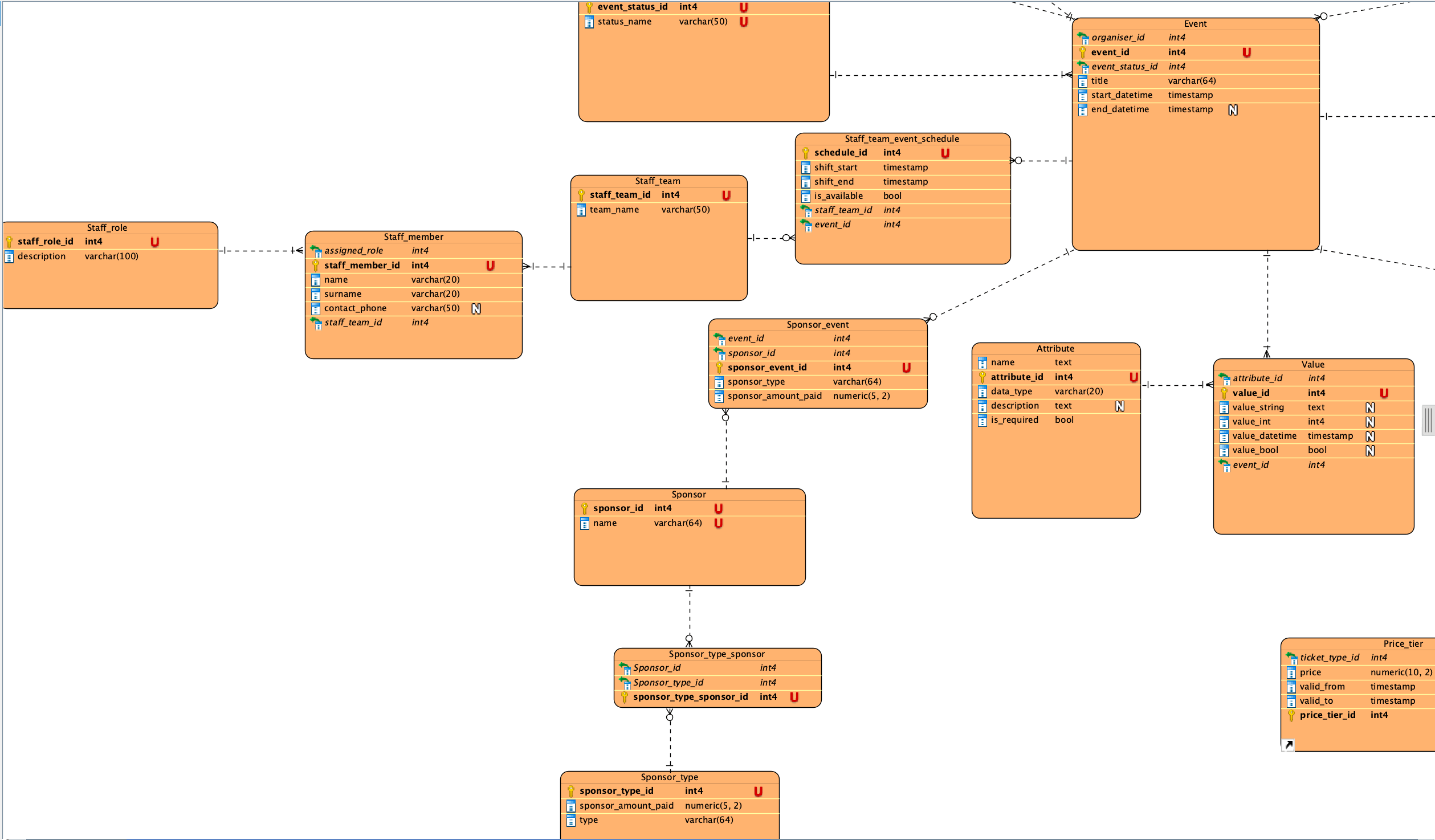Click the foreign key icon beside Sponsor_type_id
Viewport: 1435px width, 840px height.
625,683
